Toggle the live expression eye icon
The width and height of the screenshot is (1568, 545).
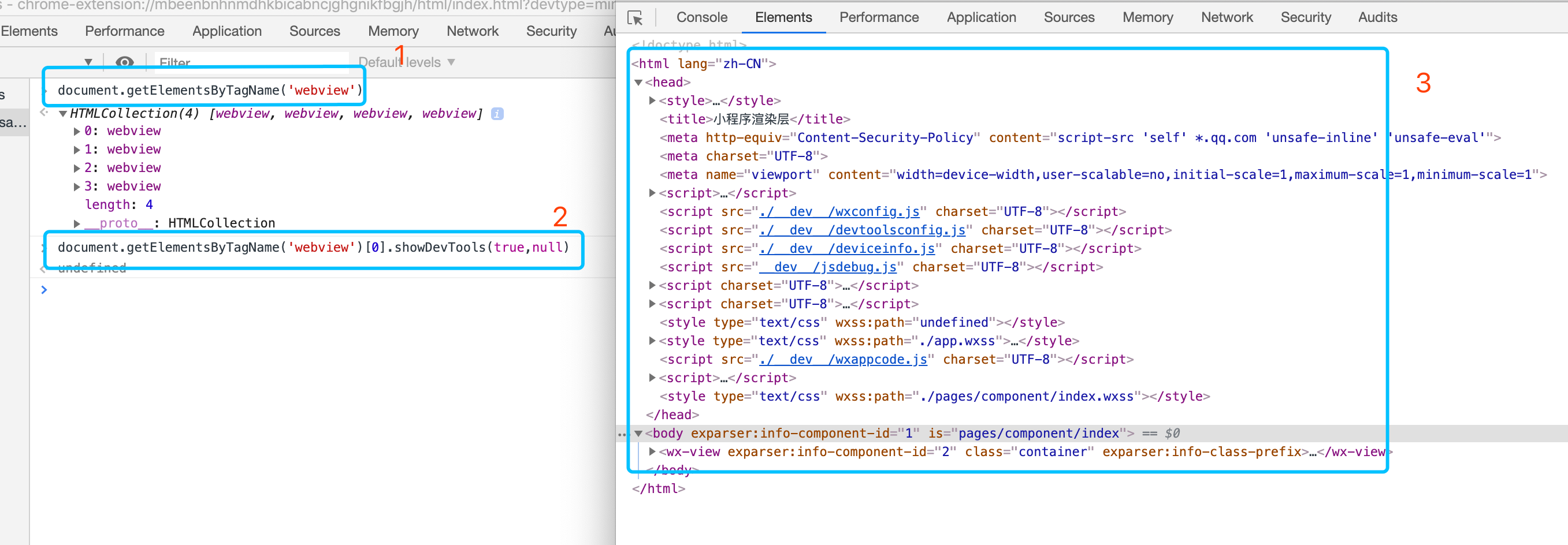tap(124, 62)
